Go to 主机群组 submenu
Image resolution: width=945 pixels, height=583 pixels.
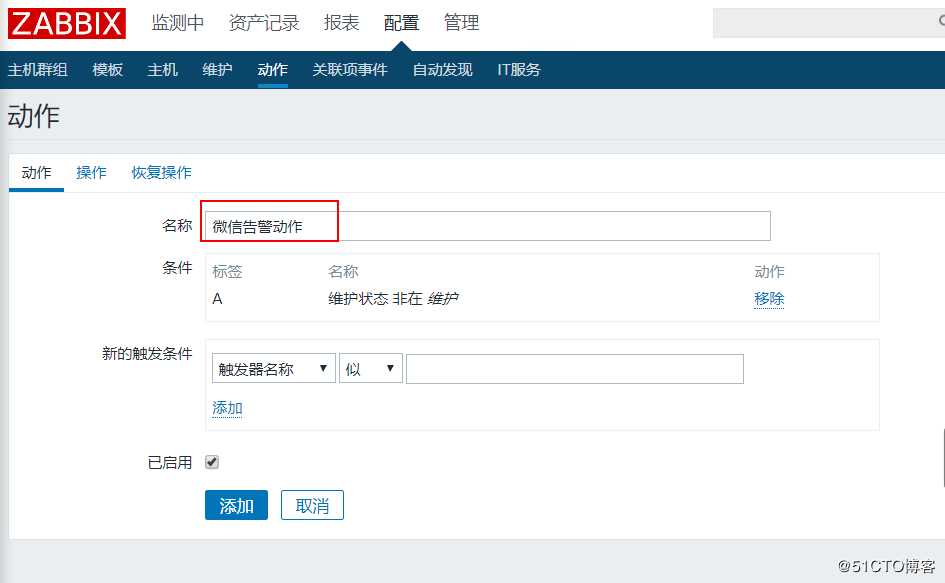[37, 70]
